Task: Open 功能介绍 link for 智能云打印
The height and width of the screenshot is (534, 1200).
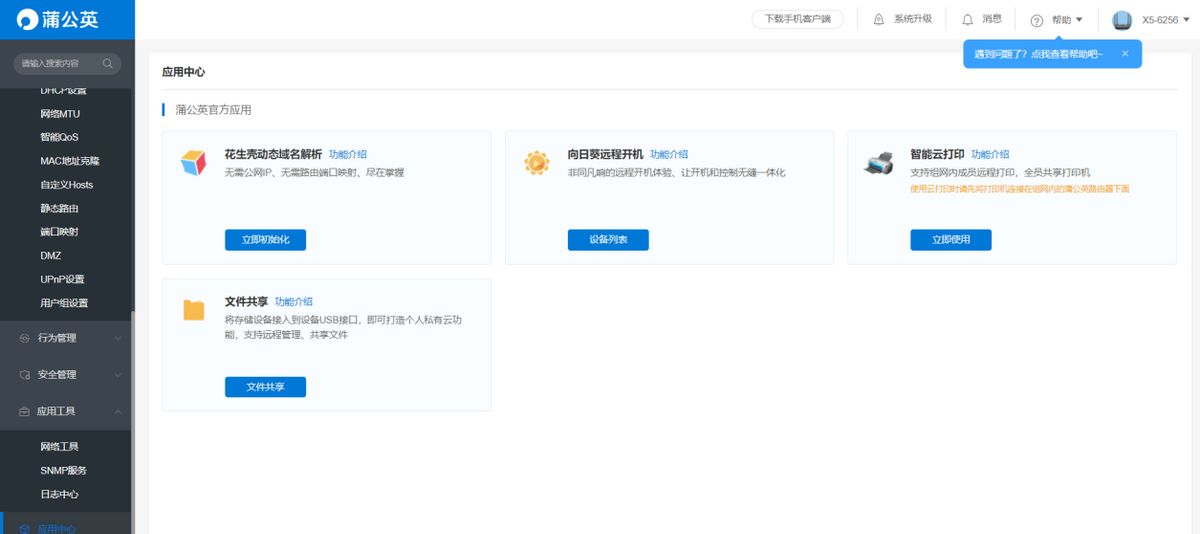Action: [x=990, y=155]
